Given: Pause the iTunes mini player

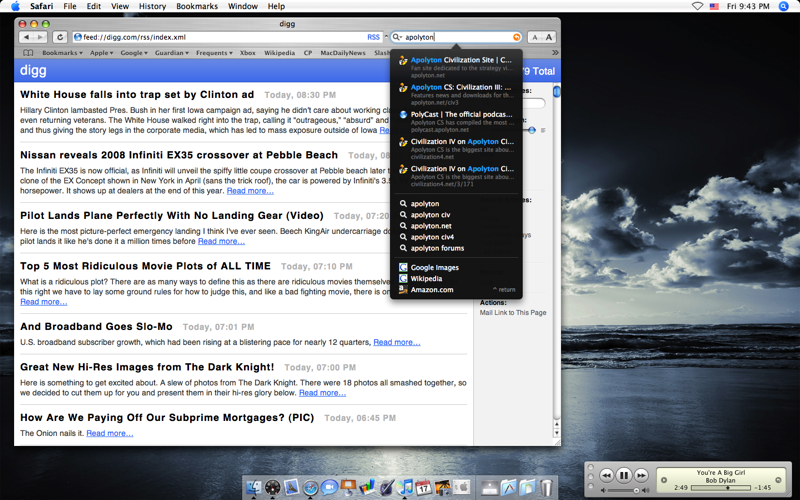Looking at the screenshot, I should pyautogui.click(x=624, y=476).
